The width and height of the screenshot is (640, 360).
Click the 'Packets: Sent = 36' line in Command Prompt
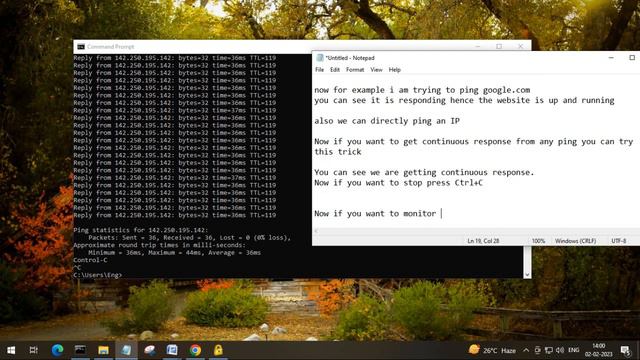189,238
